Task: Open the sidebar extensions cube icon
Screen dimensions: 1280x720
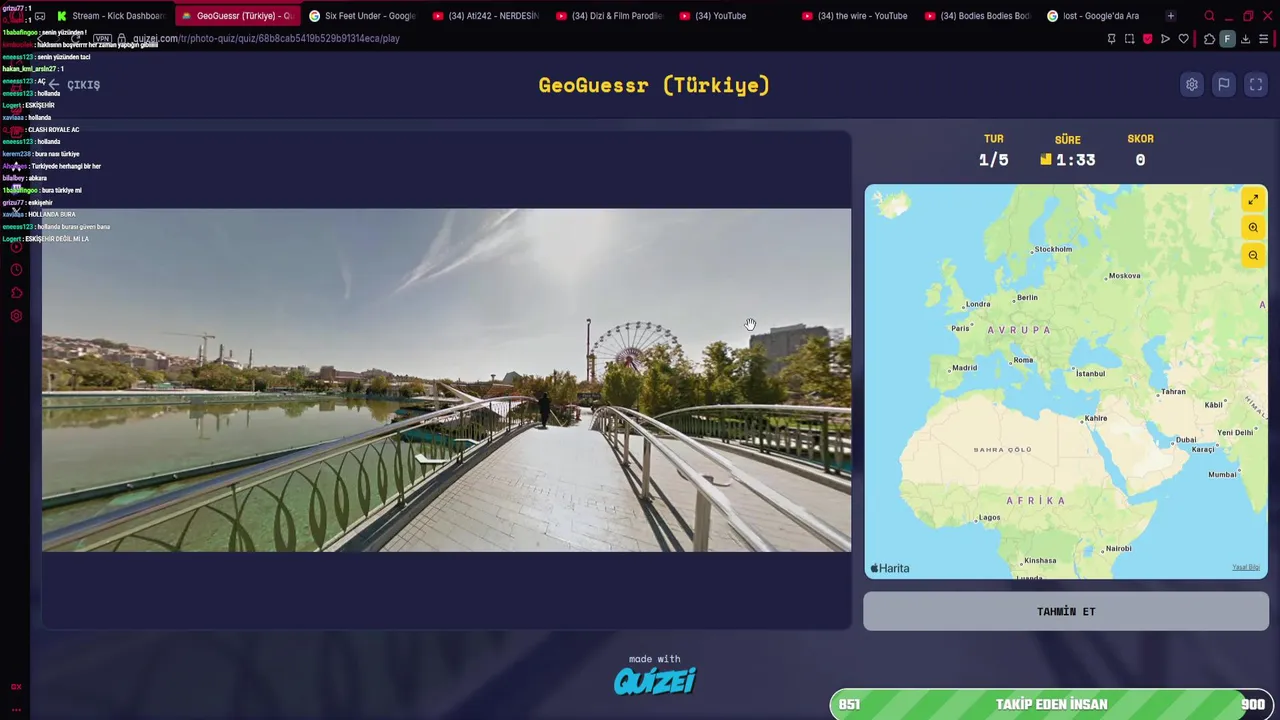Action: (x=16, y=293)
